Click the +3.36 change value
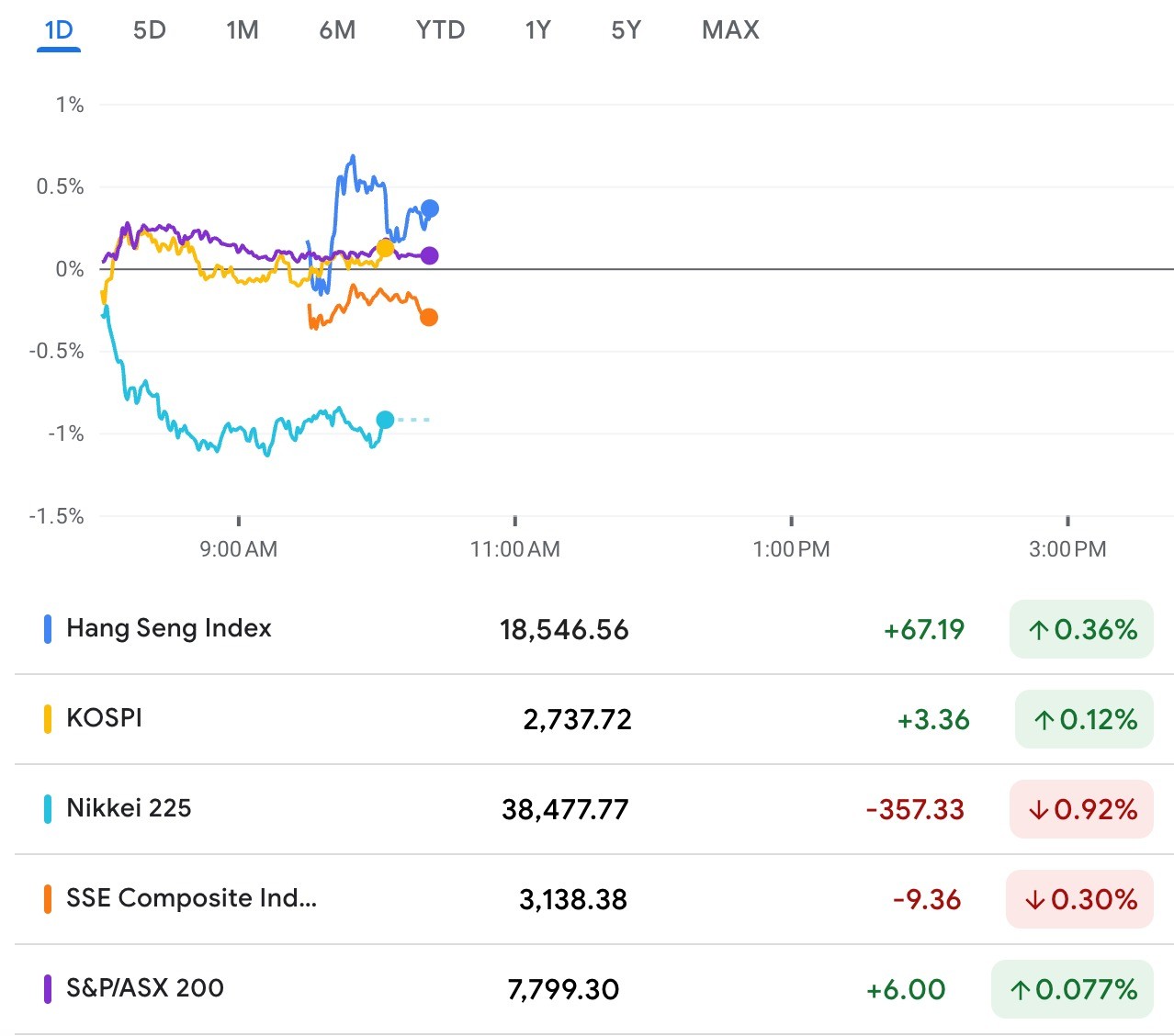The height and width of the screenshot is (1036, 1174). [933, 720]
